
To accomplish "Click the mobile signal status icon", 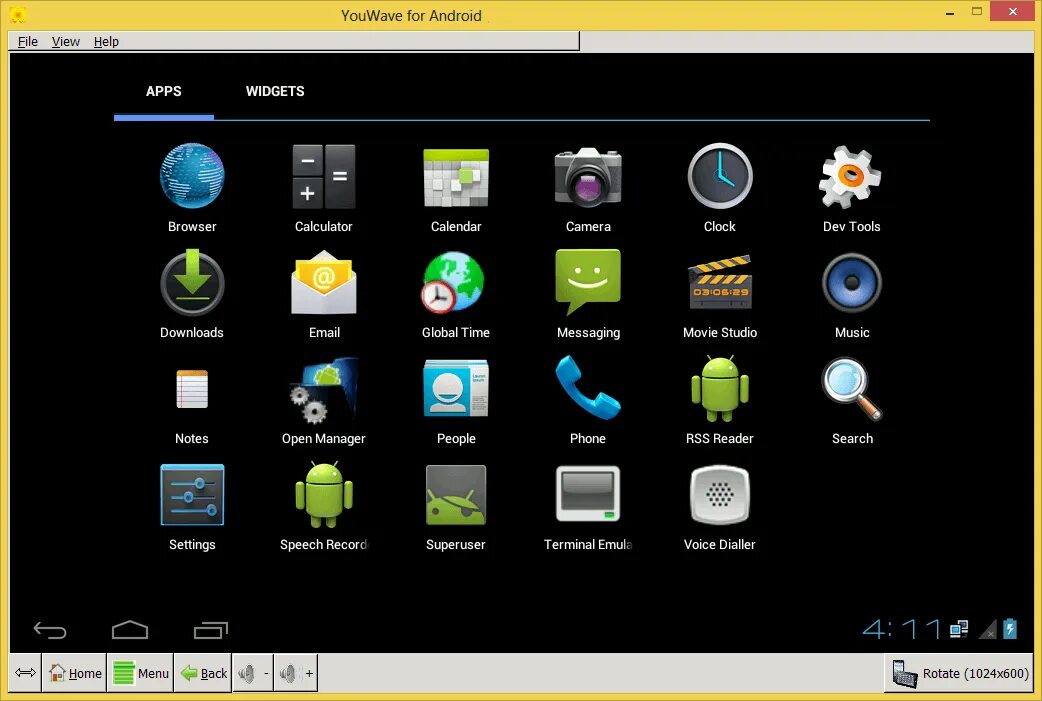I will pyautogui.click(x=989, y=629).
